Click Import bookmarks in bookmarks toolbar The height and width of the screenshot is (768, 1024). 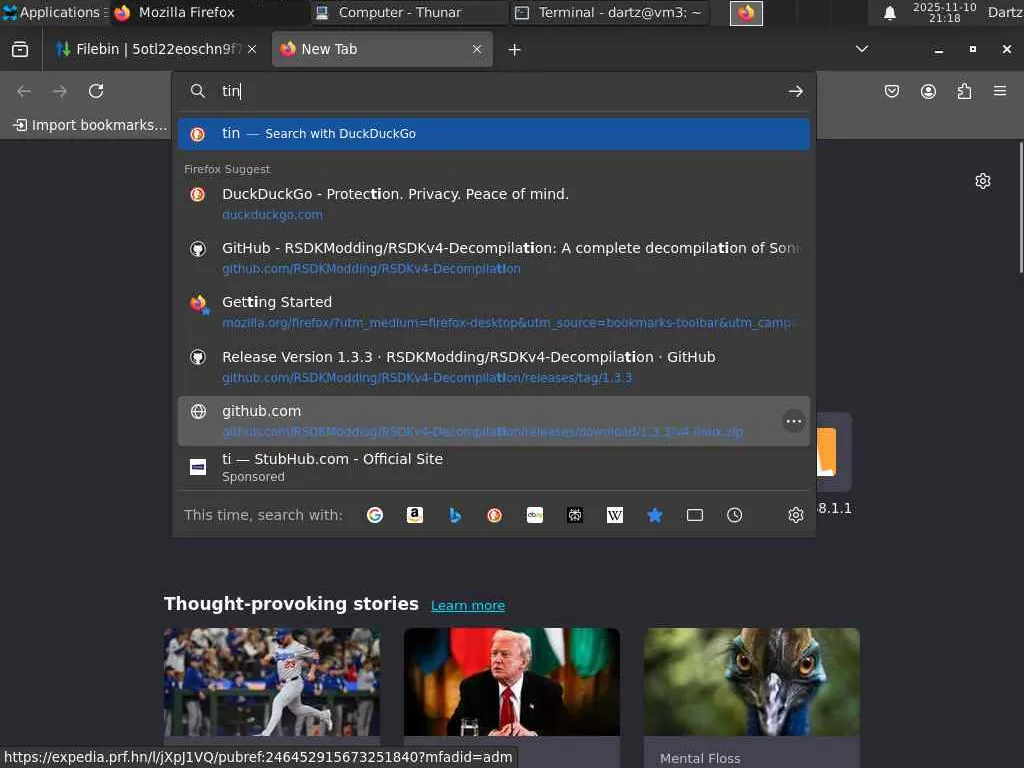point(90,125)
